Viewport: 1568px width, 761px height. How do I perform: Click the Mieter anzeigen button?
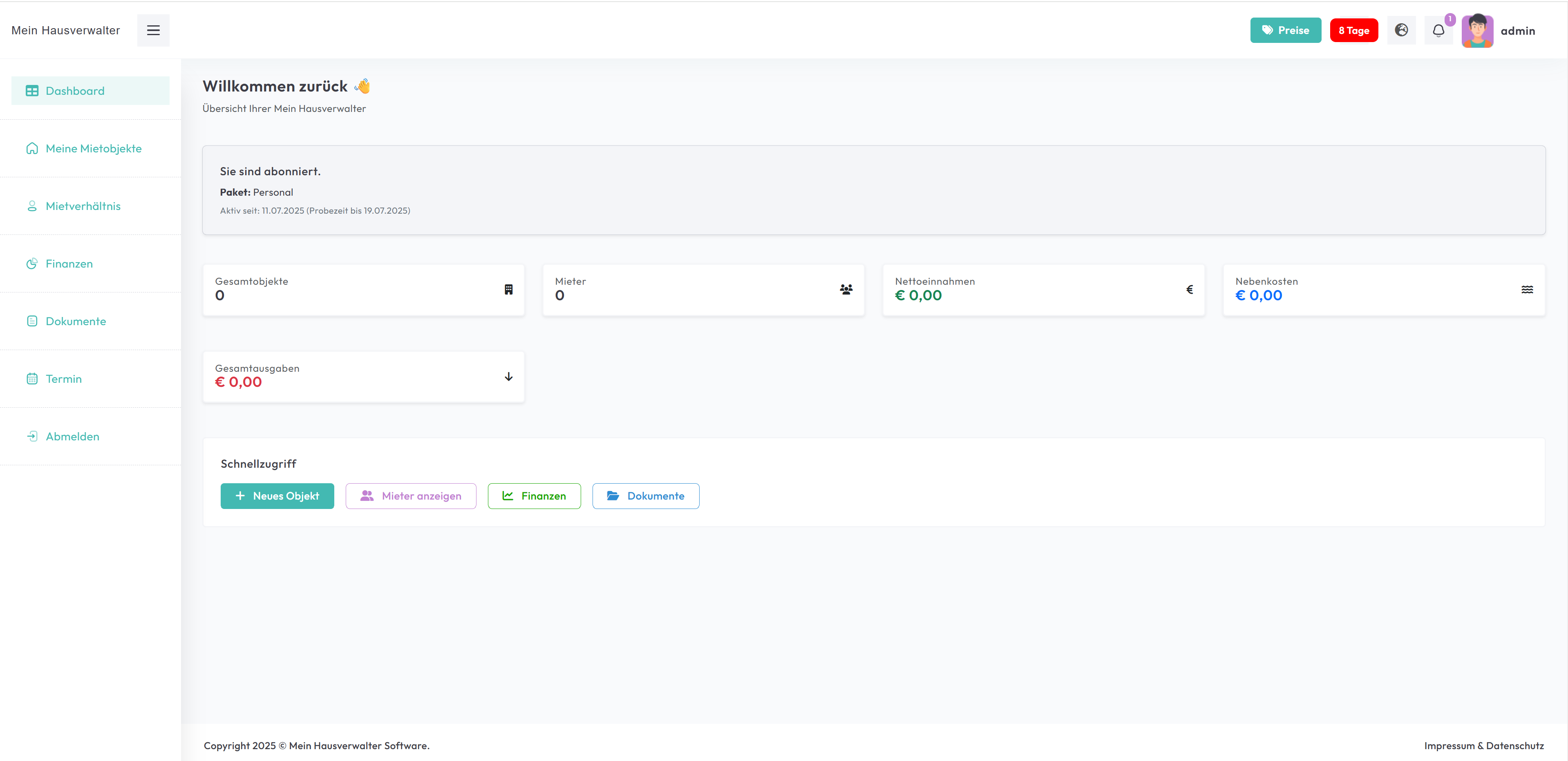pos(410,496)
